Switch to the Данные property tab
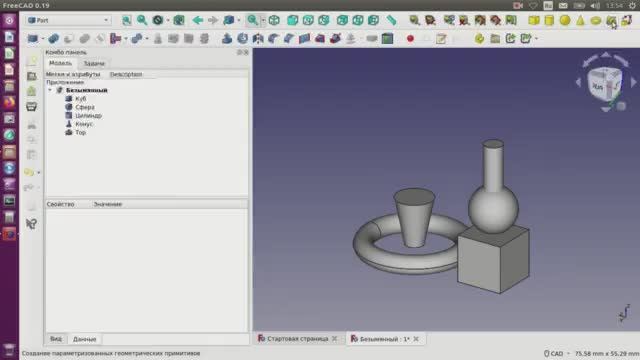This screenshot has width=640, height=360. click(x=84, y=339)
